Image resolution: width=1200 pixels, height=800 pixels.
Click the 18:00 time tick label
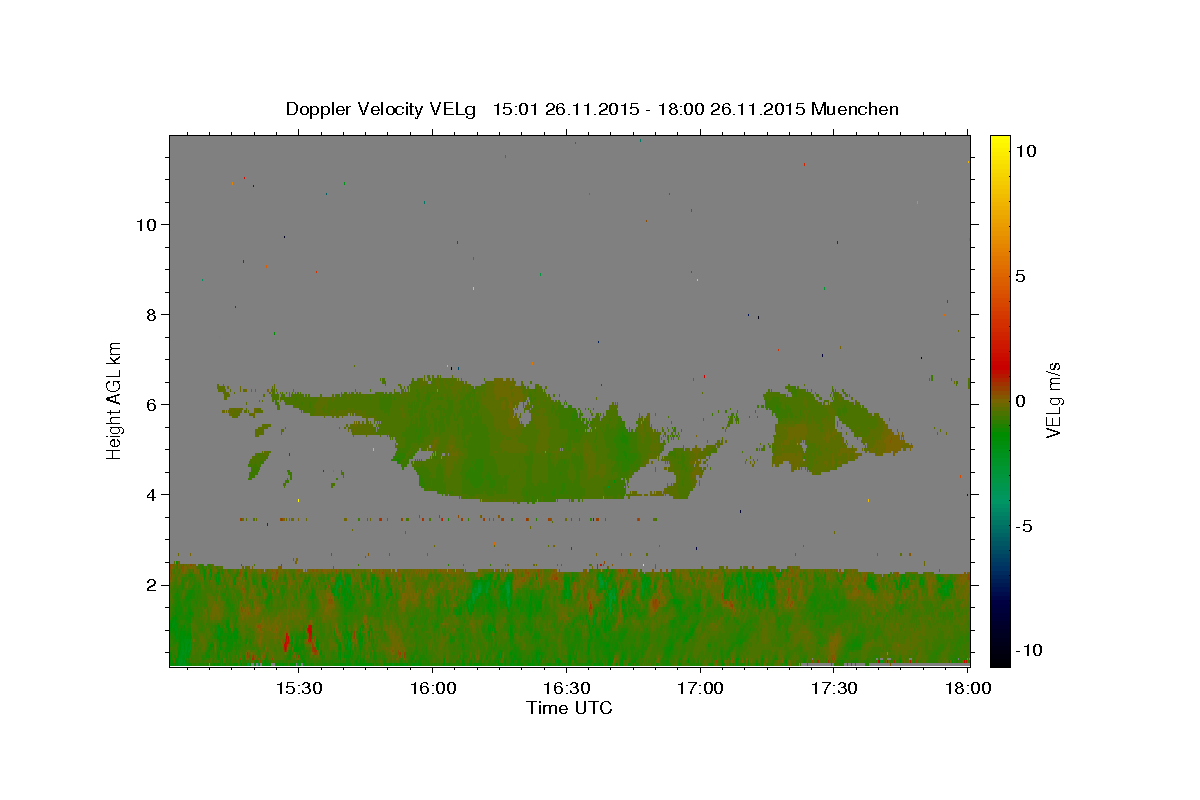point(967,688)
